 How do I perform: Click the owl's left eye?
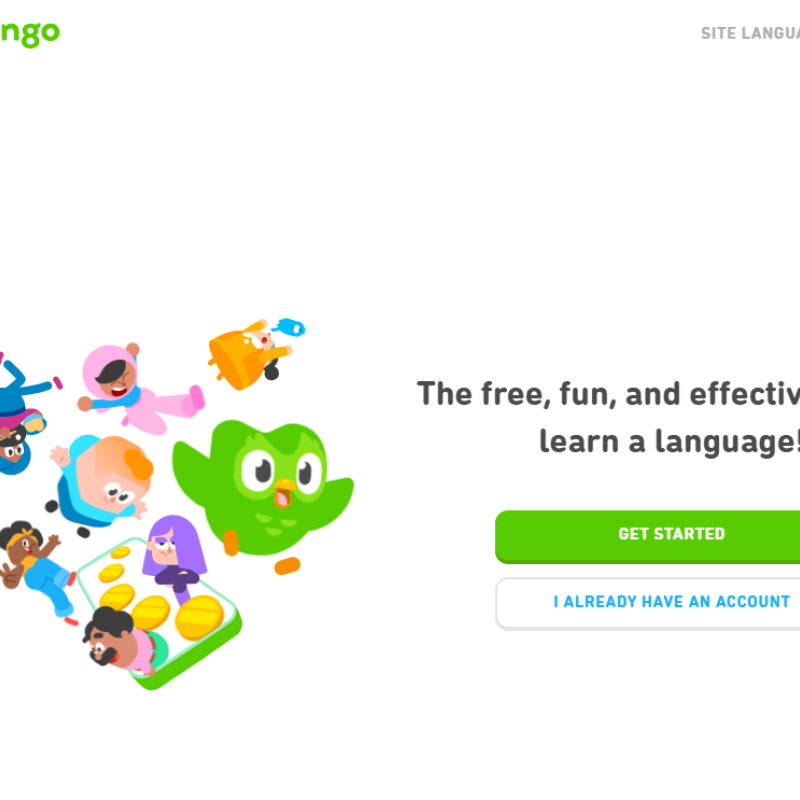(258, 470)
